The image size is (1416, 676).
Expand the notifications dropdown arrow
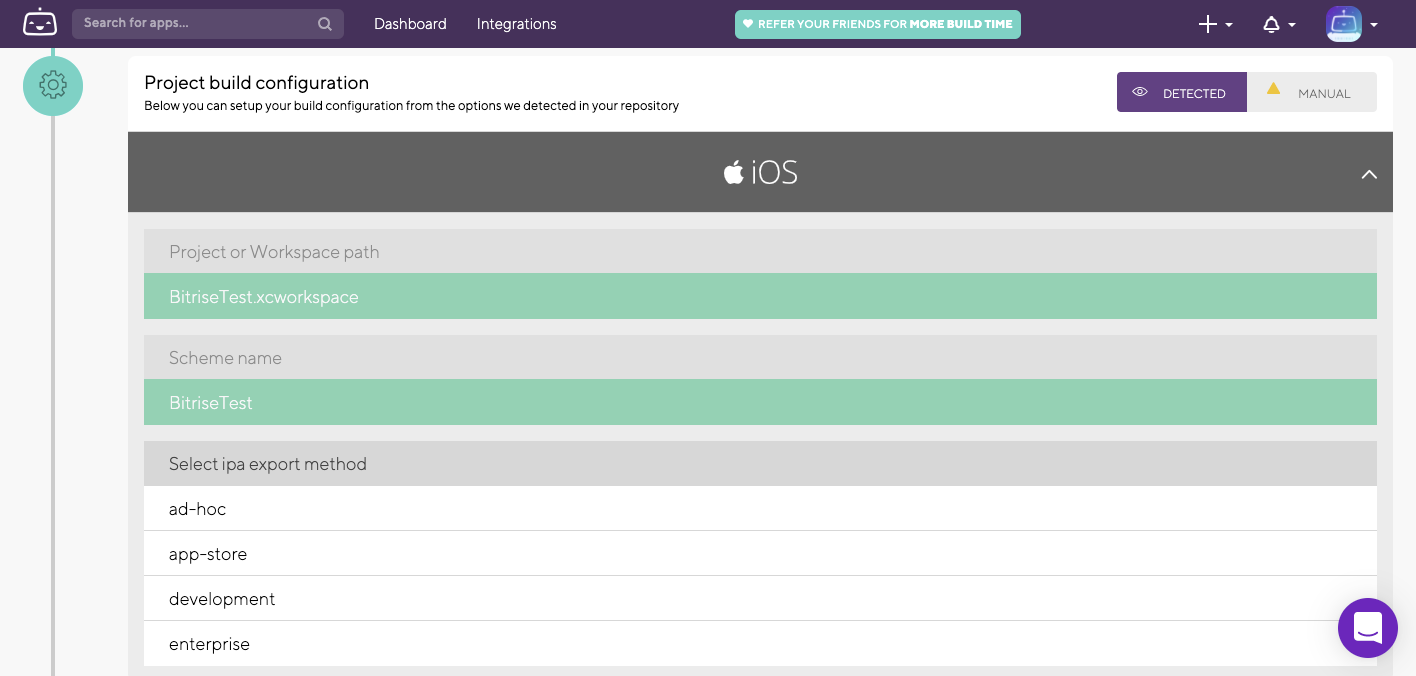coord(1292,25)
